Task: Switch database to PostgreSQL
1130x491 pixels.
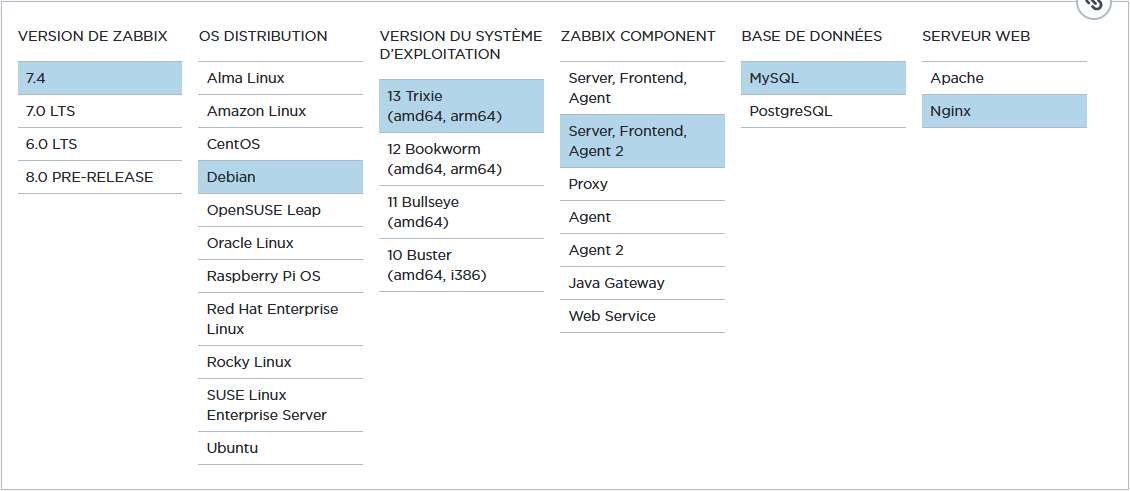Action: 823,111
